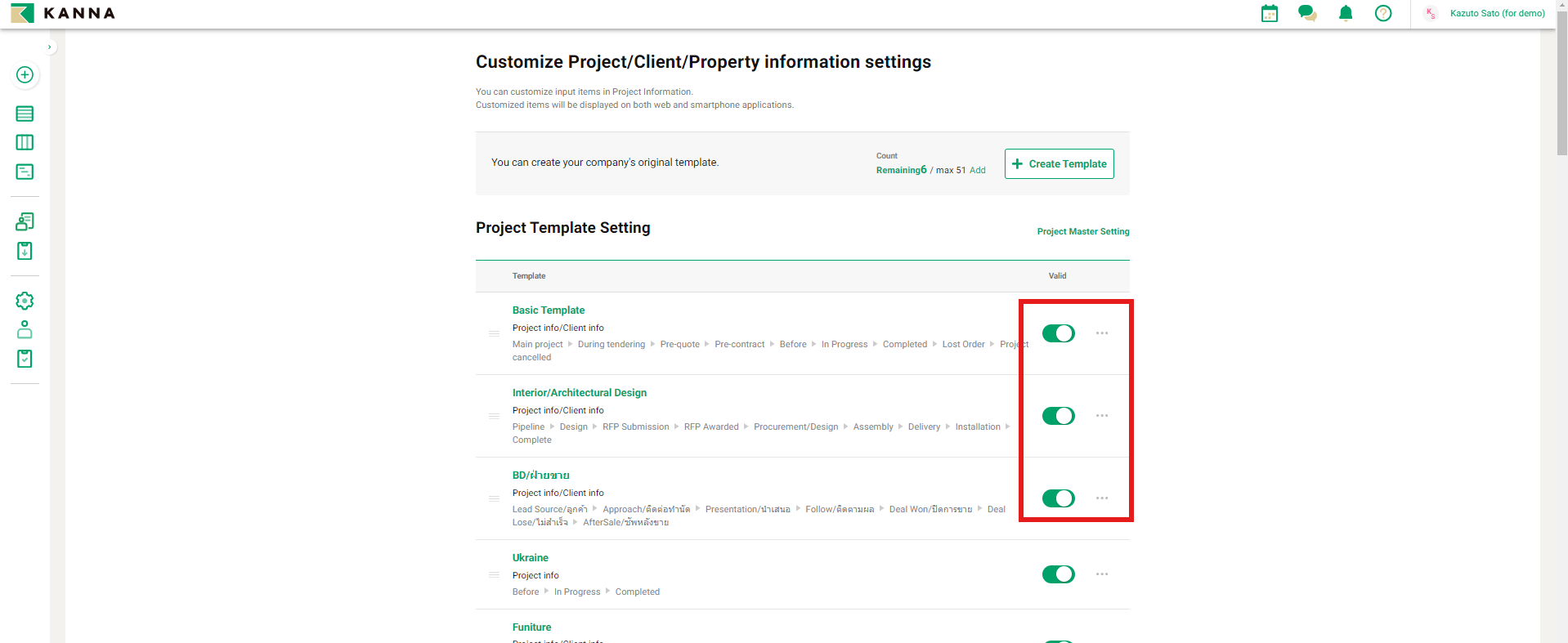This screenshot has height=643, width=1568.
Task: Click the Create Template button
Action: coord(1059,163)
